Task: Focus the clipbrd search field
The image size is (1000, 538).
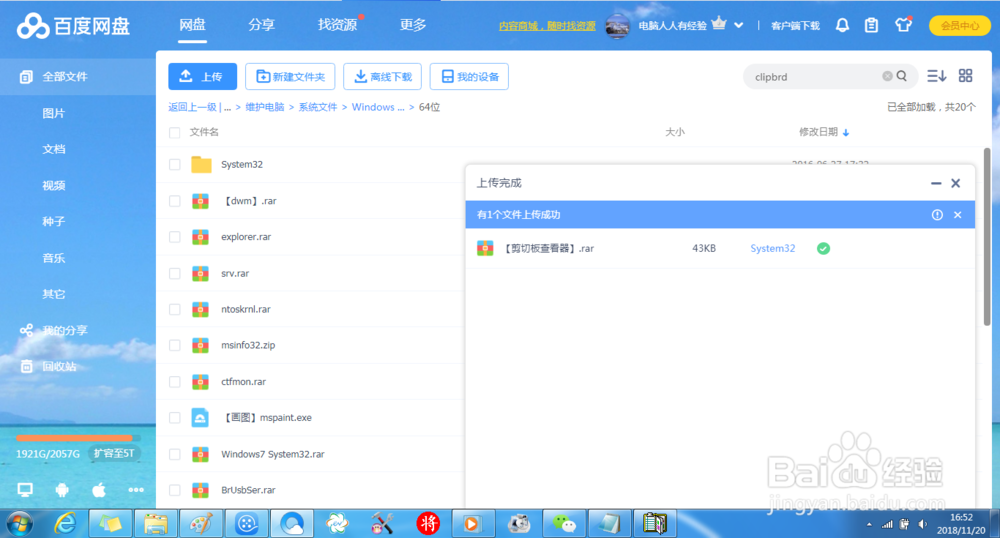Action: pos(816,76)
